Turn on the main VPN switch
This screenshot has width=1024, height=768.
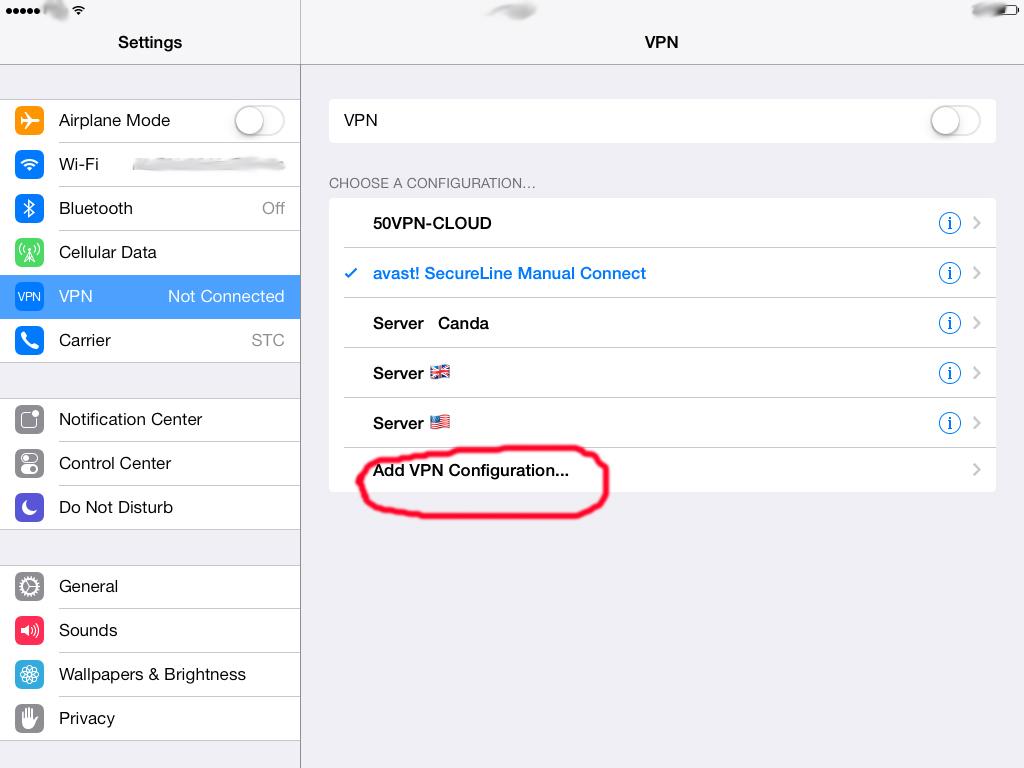[955, 121]
